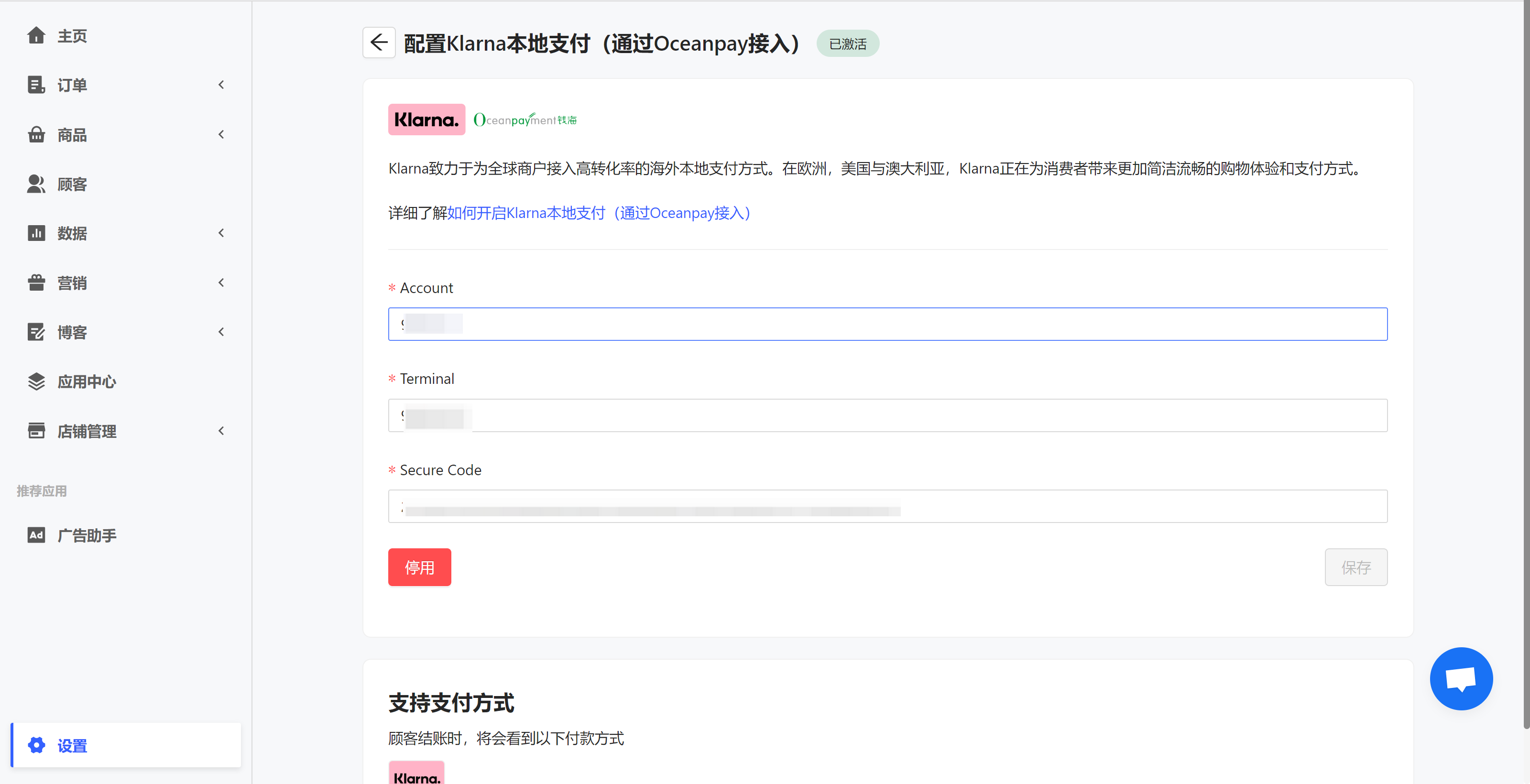Expand the 店铺管理 menu chevron

click(x=221, y=431)
